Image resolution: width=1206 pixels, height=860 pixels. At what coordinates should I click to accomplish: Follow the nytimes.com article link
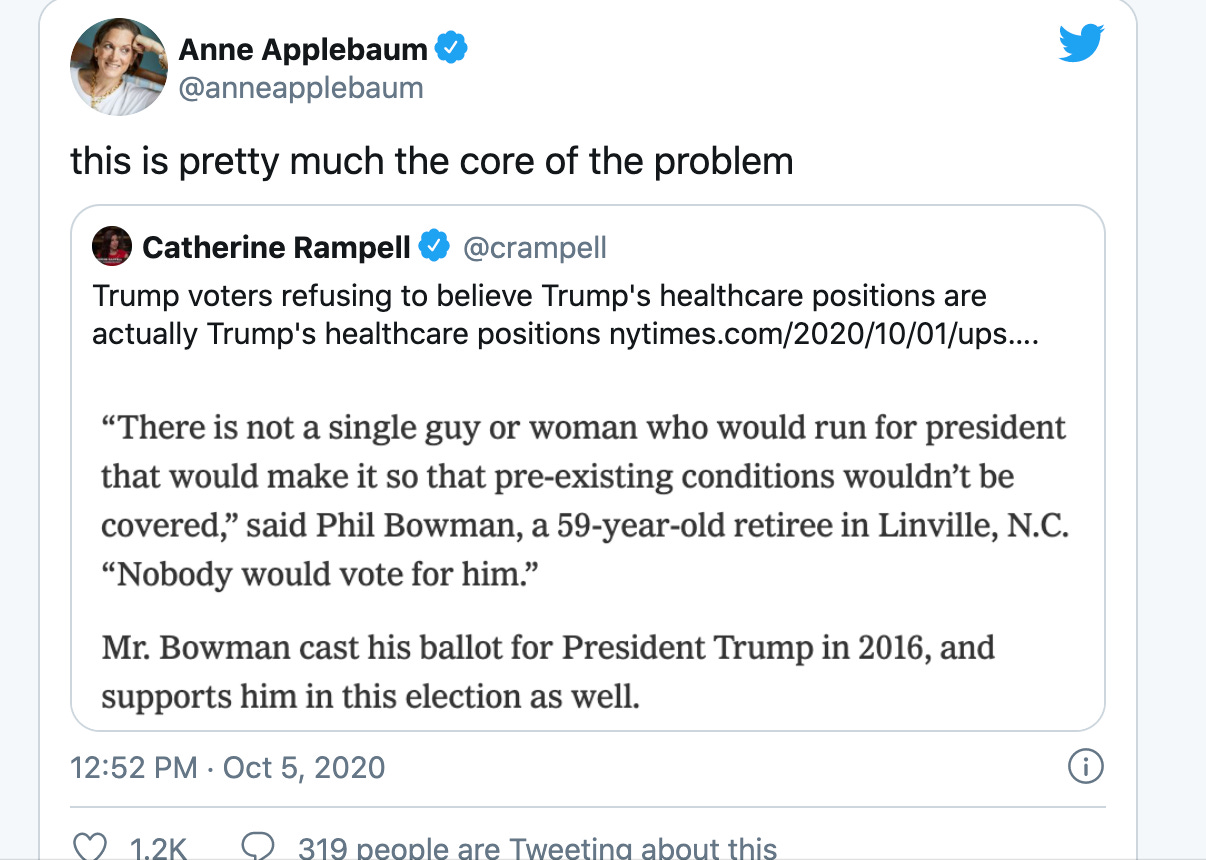tap(824, 334)
